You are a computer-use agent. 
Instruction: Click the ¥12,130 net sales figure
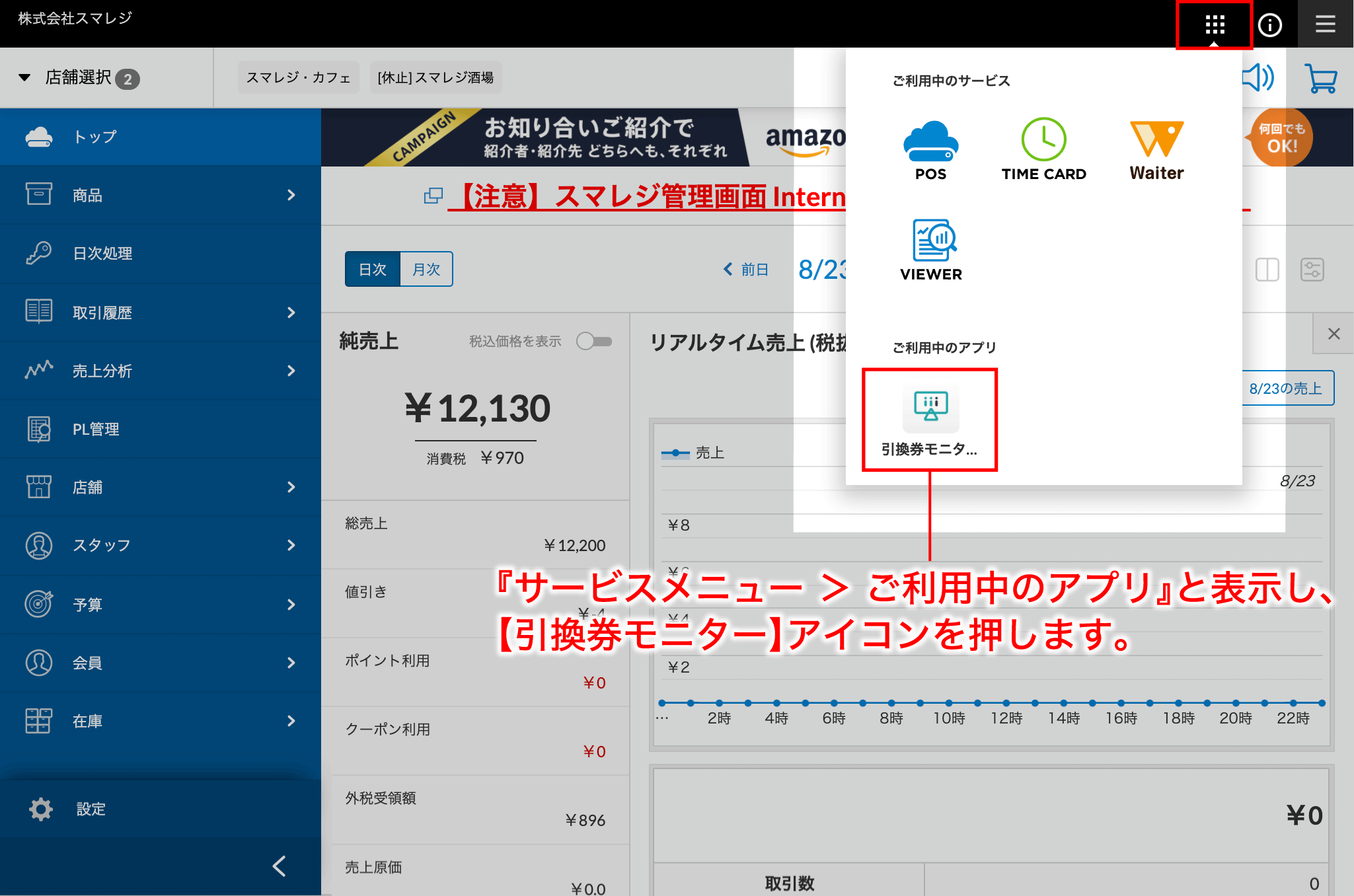pyautogui.click(x=477, y=408)
